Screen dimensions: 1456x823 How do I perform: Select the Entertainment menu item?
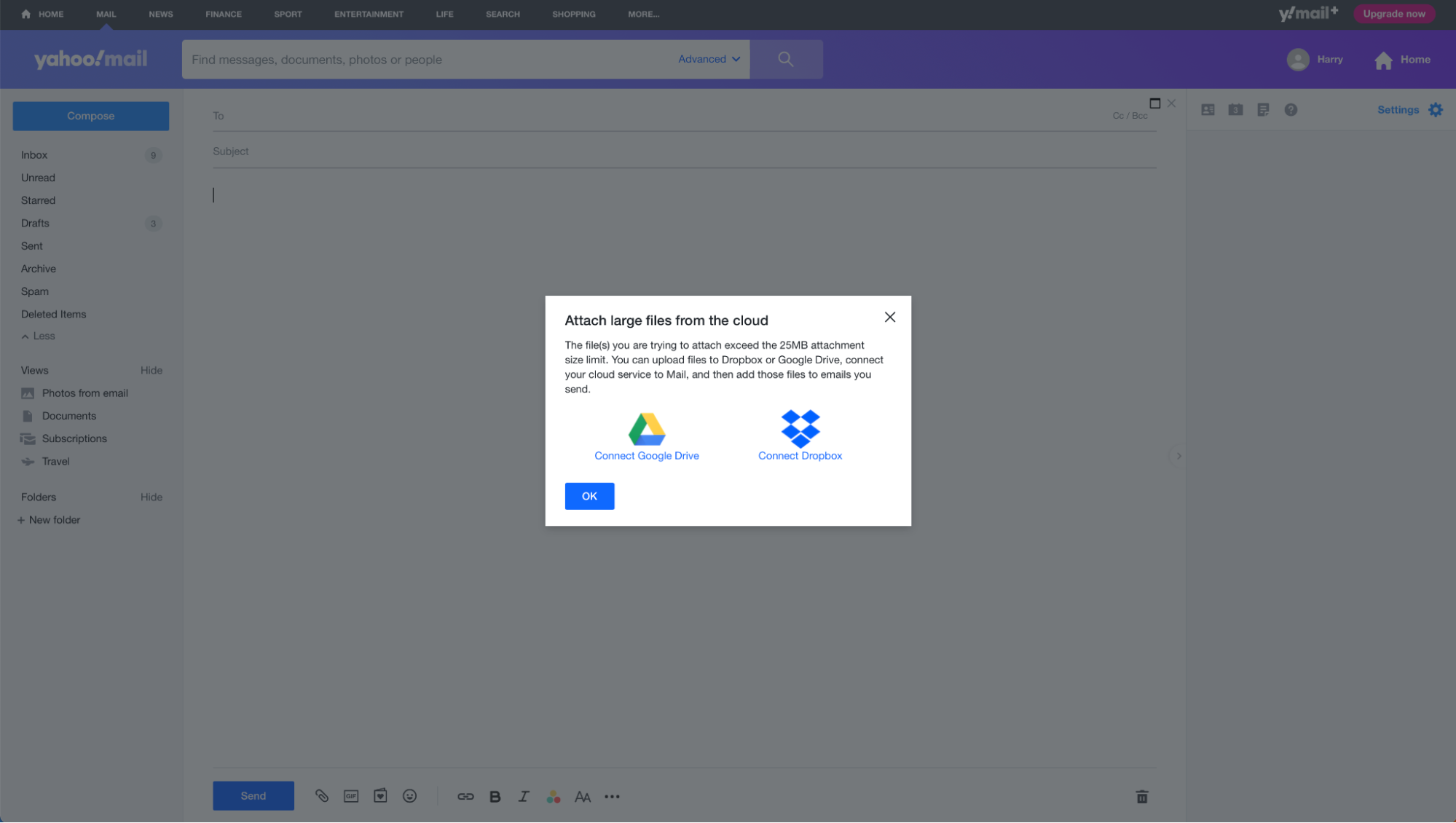coord(368,14)
